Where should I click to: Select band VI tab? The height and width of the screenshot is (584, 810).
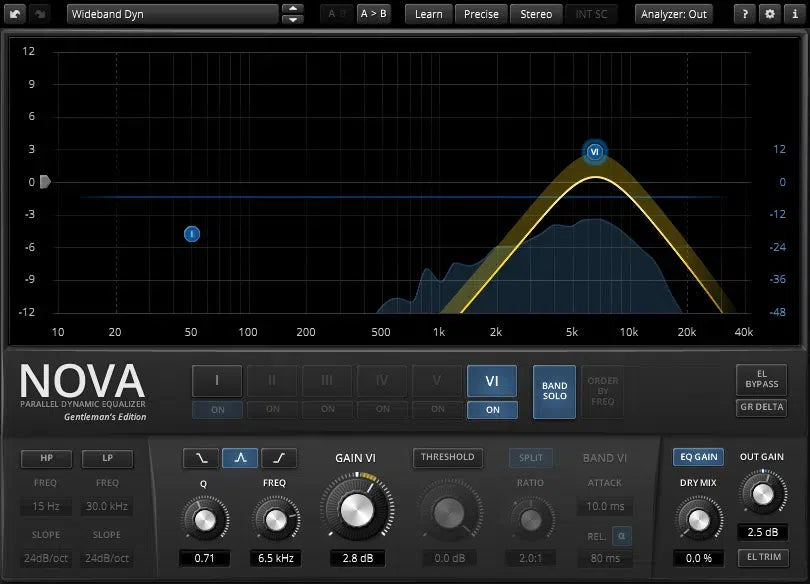[492, 381]
